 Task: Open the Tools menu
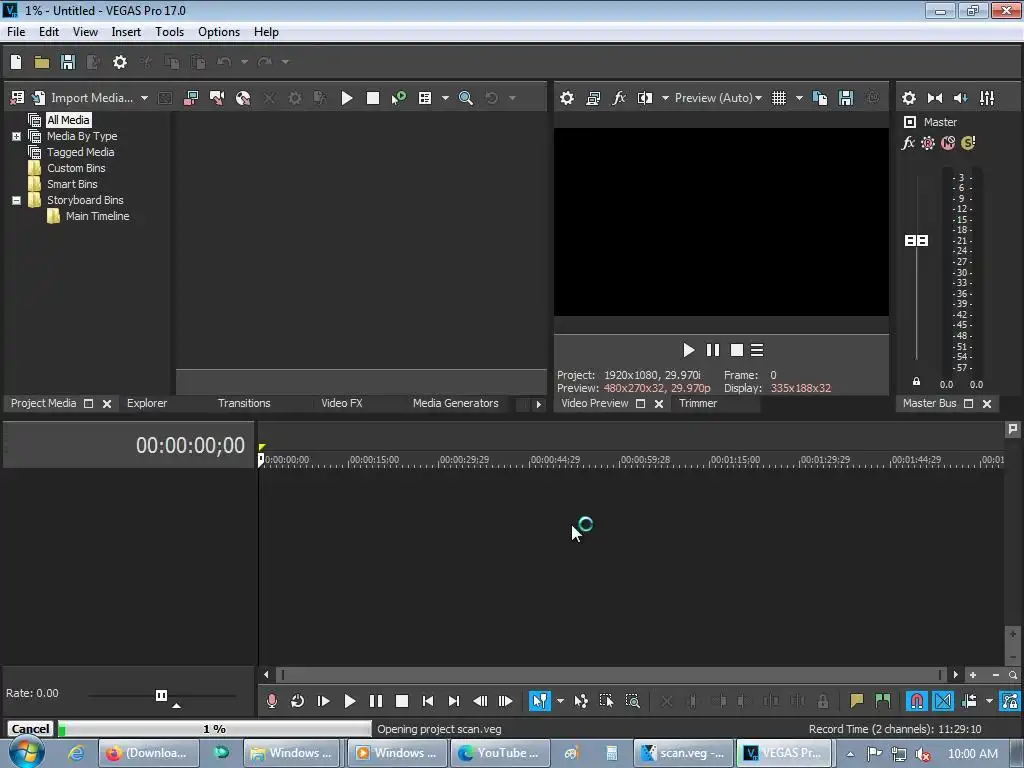(x=169, y=32)
